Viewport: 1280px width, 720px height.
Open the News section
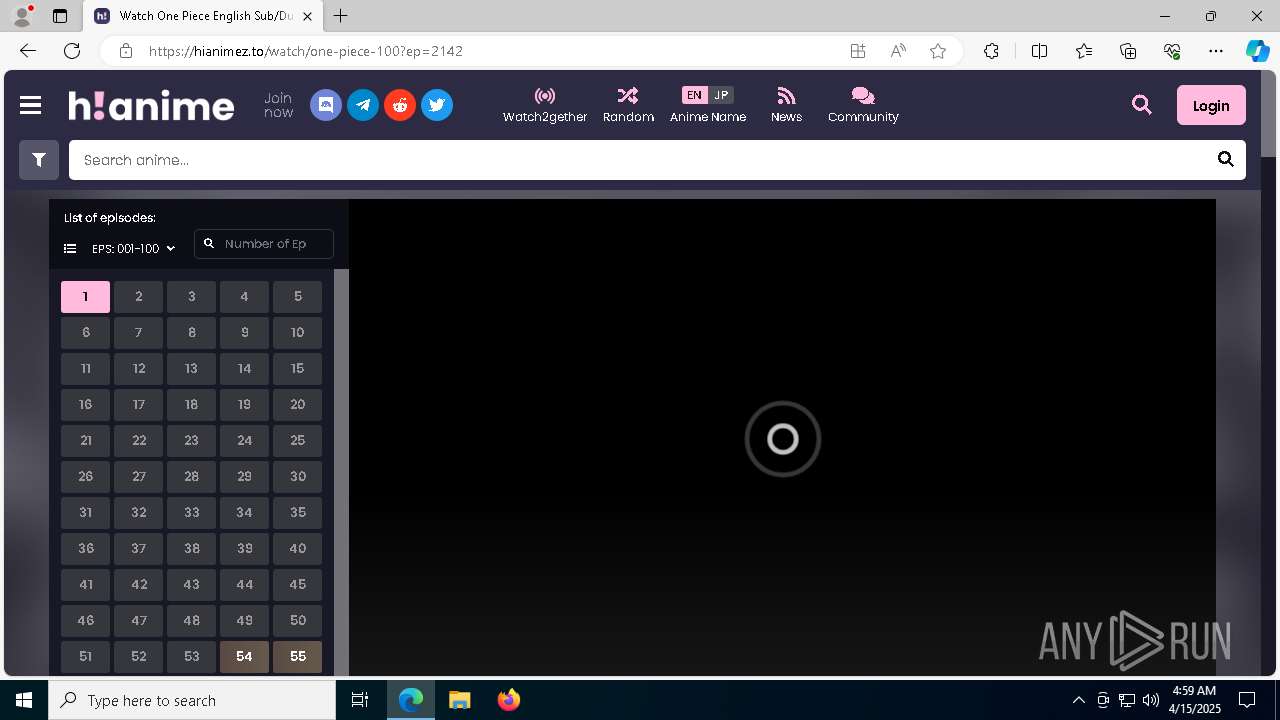coord(786,105)
